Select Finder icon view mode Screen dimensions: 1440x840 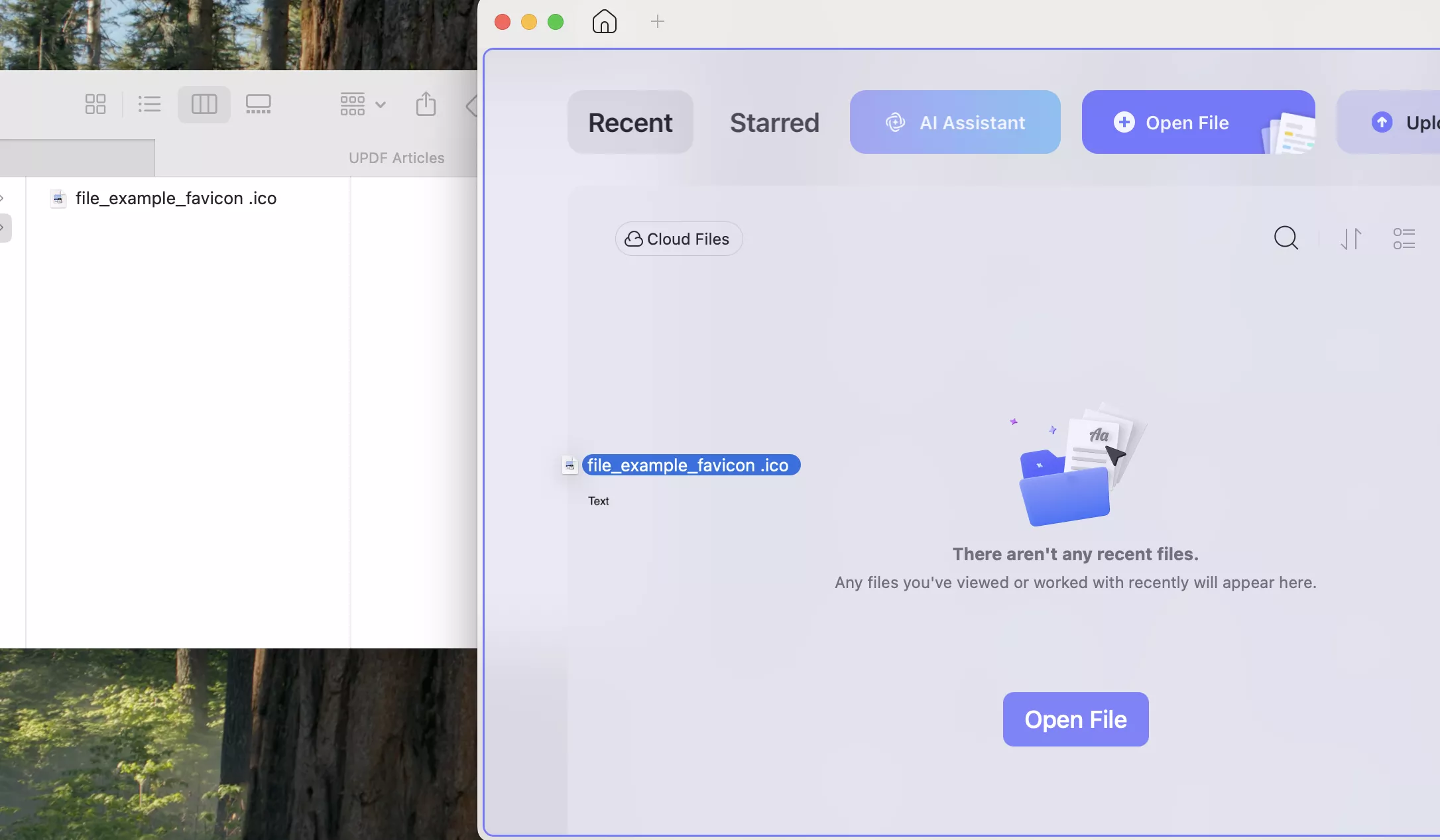95,104
